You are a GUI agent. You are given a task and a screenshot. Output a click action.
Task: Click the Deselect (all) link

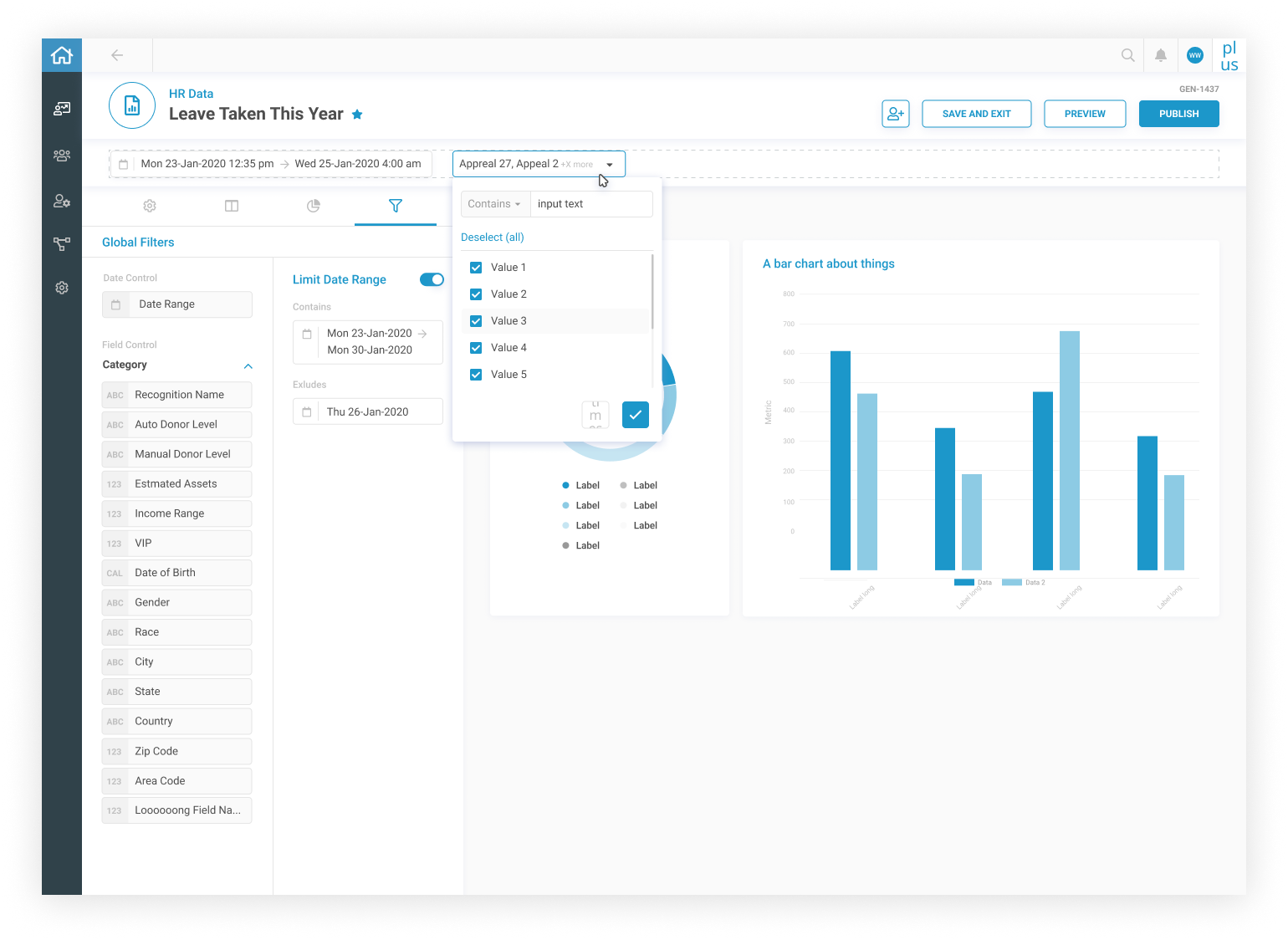pos(493,238)
